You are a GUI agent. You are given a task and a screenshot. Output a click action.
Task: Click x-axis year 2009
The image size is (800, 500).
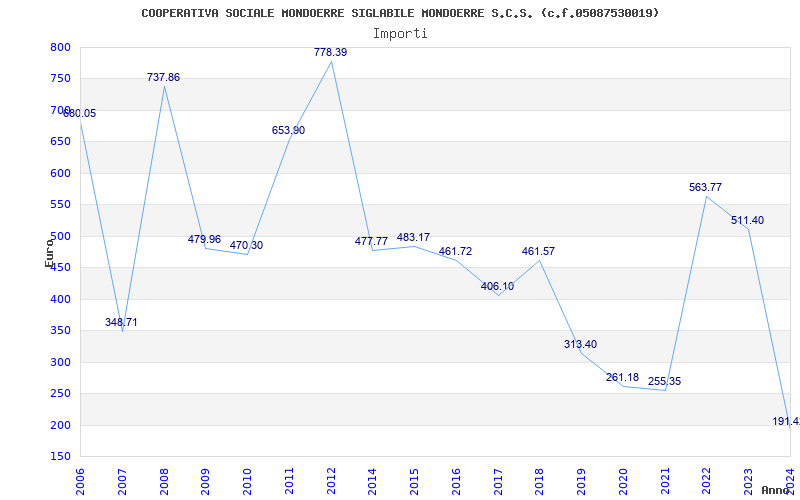205,481
